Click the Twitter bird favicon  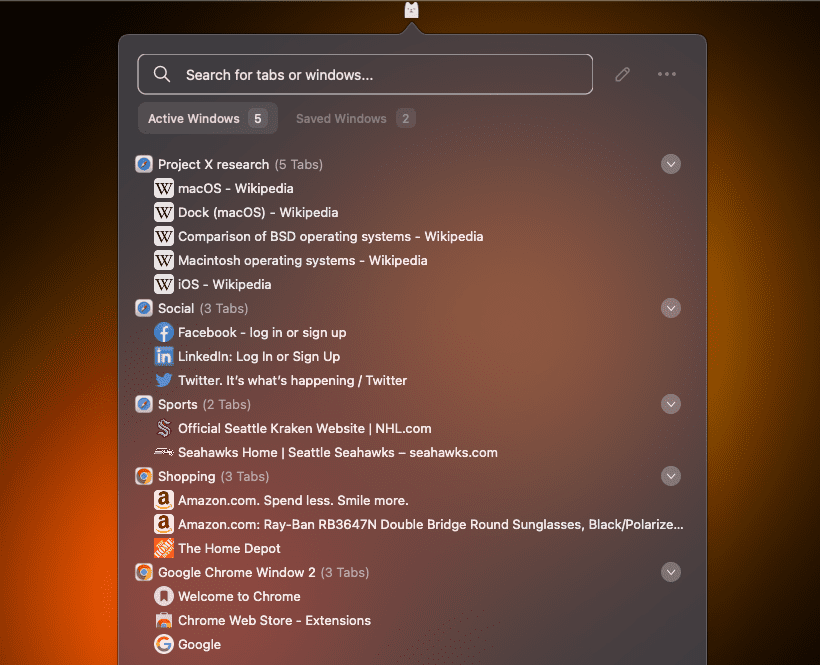click(x=164, y=380)
